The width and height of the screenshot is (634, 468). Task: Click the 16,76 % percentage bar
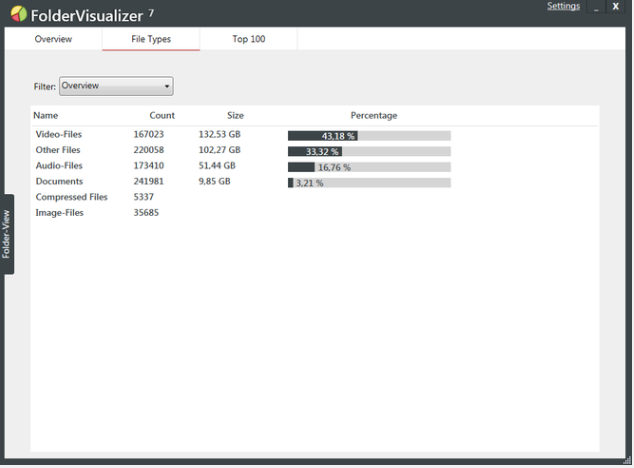369,167
